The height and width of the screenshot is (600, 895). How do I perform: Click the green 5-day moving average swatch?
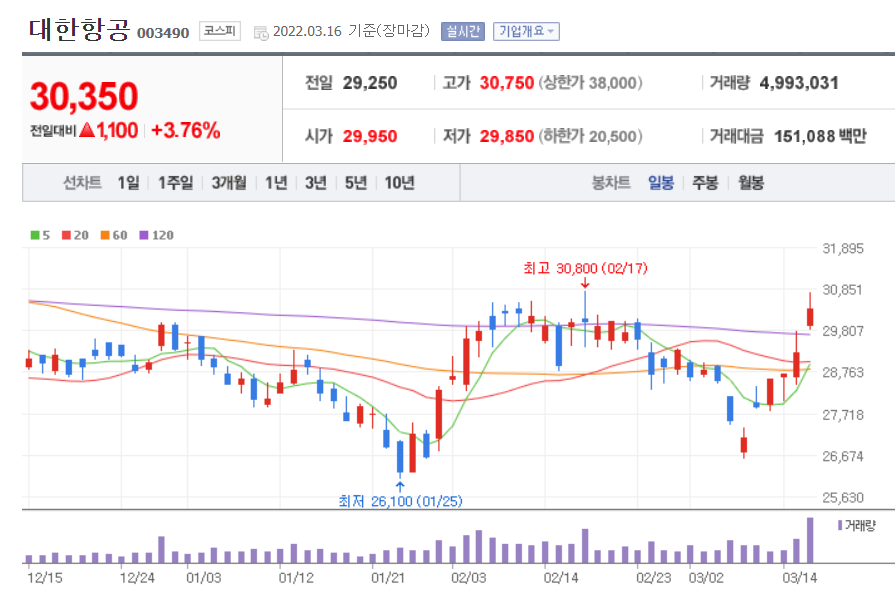(x=35, y=235)
